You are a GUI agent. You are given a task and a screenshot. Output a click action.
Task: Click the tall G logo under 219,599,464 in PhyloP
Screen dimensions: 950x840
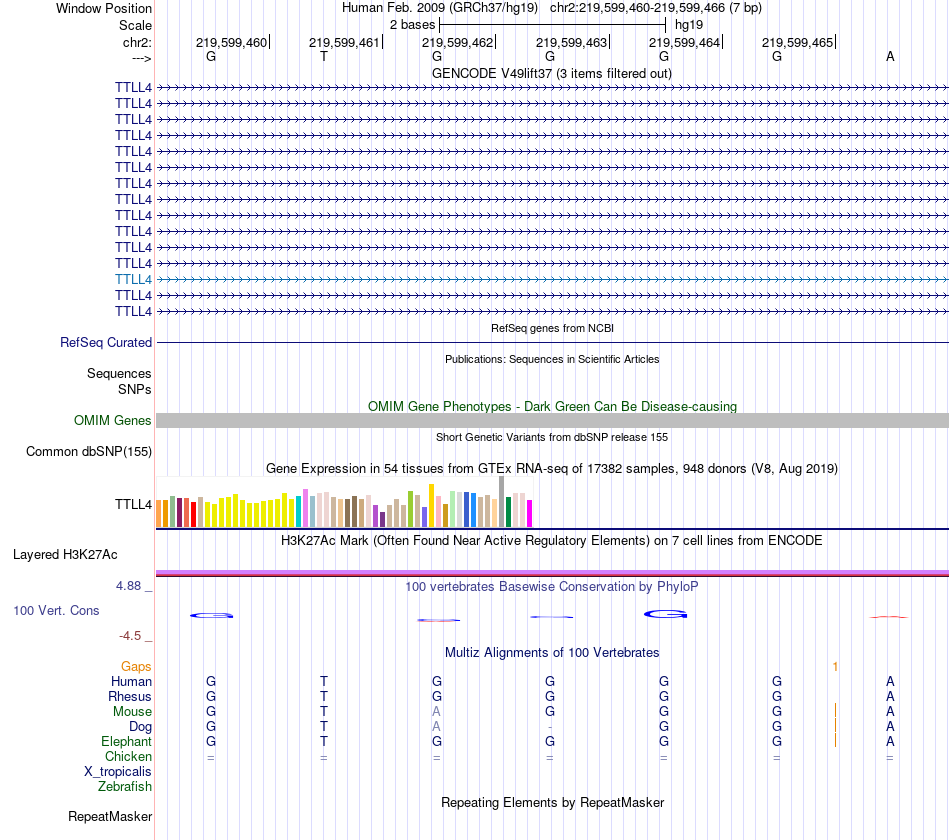point(665,615)
